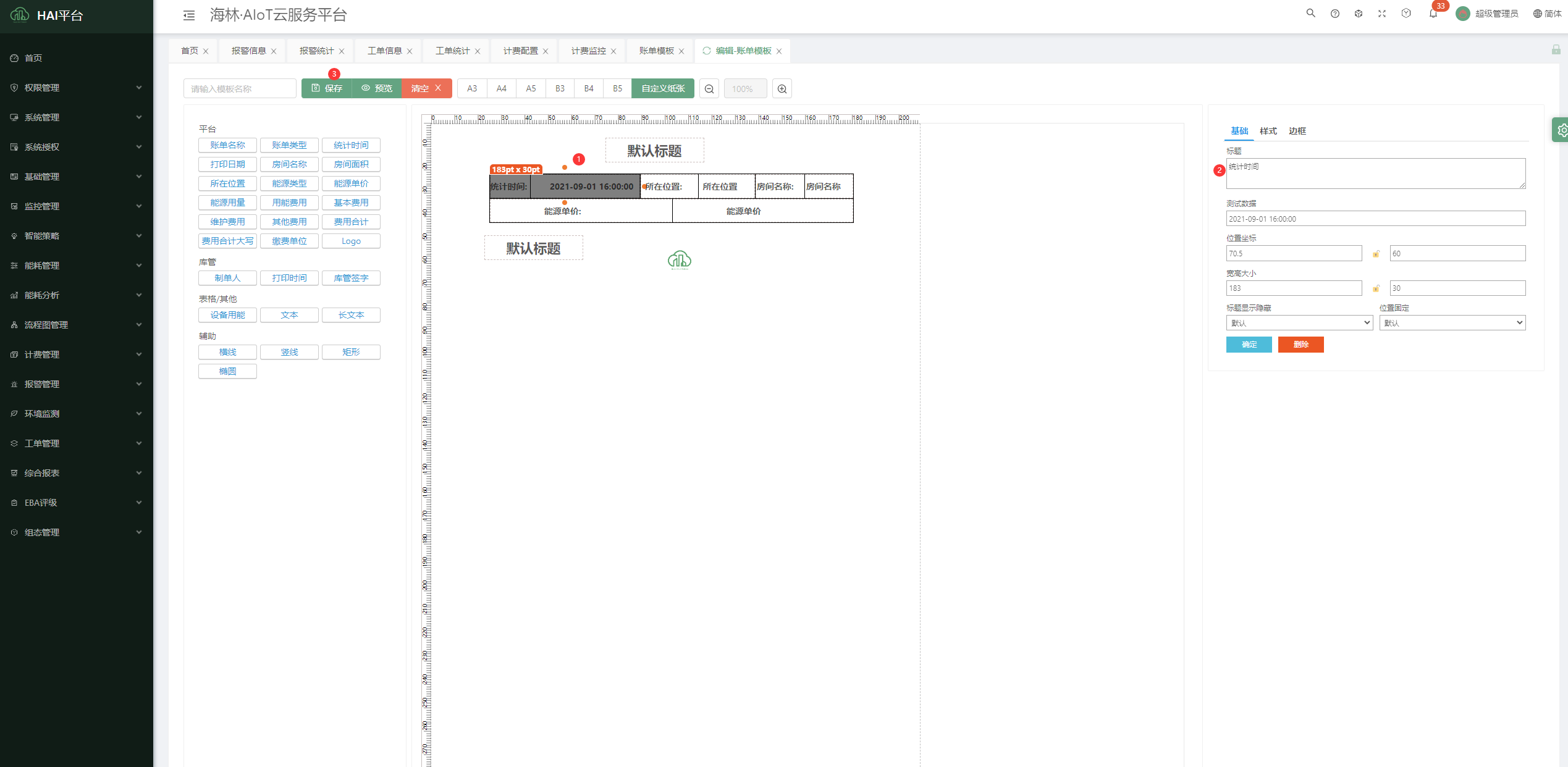Click the help question mark icon

click(1334, 14)
